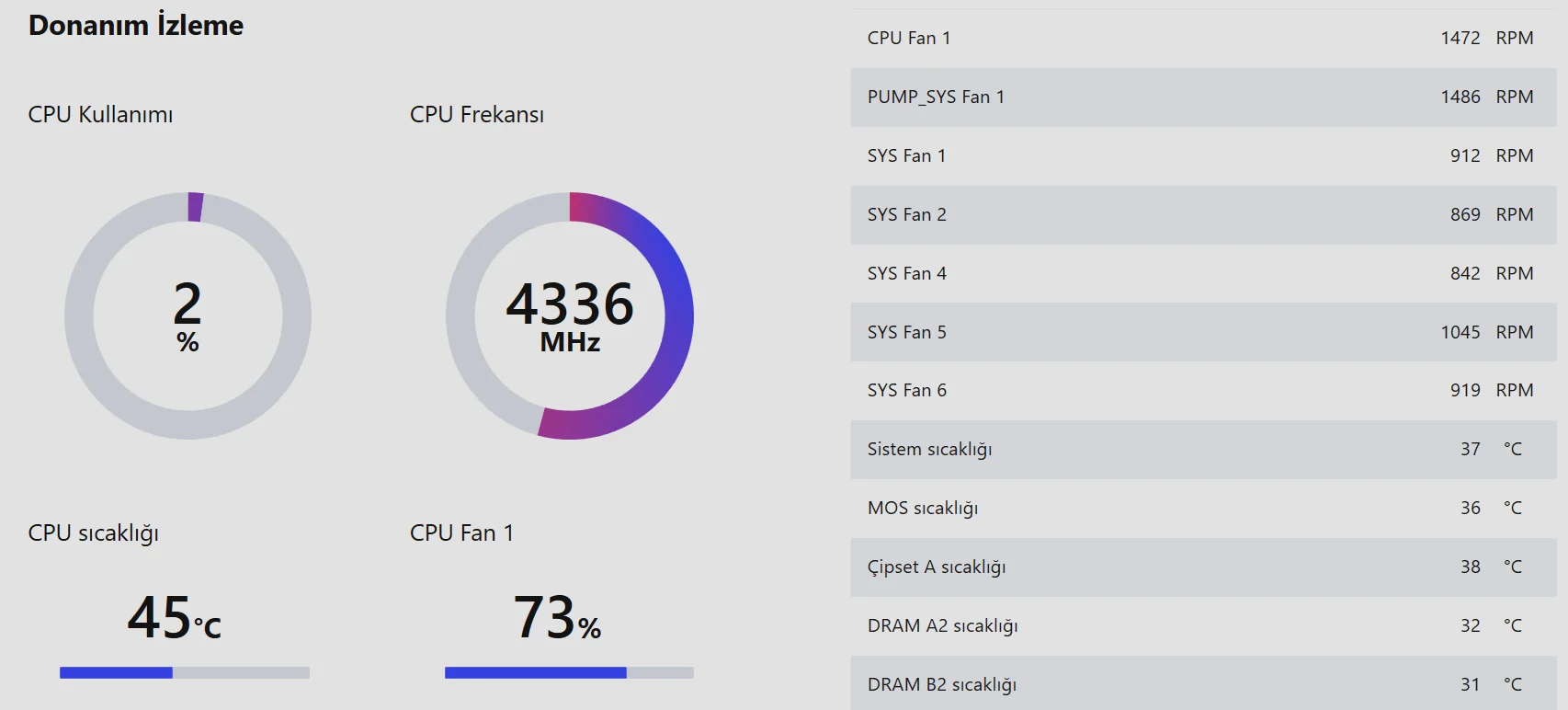The height and width of the screenshot is (710, 1568).
Task: Click the 73% fan speed progress bar
Action: pyautogui.click(x=569, y=673)
